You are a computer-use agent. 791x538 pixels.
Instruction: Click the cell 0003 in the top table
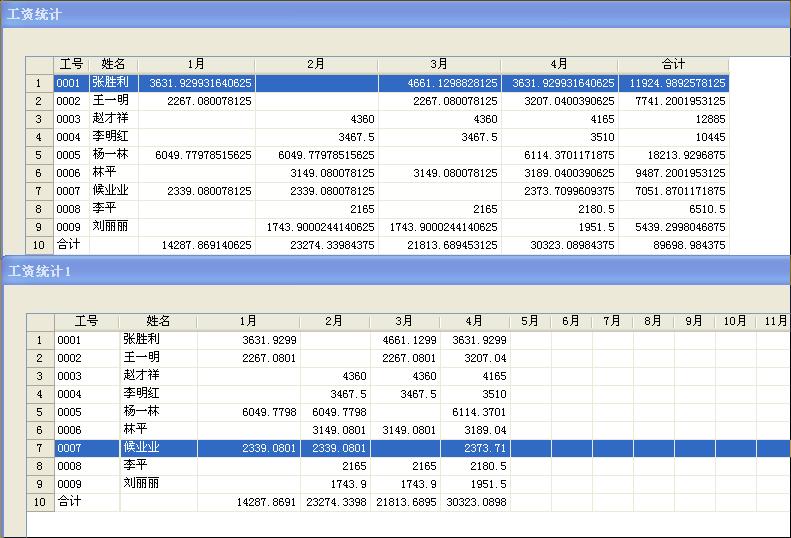(x=71, y=119)
